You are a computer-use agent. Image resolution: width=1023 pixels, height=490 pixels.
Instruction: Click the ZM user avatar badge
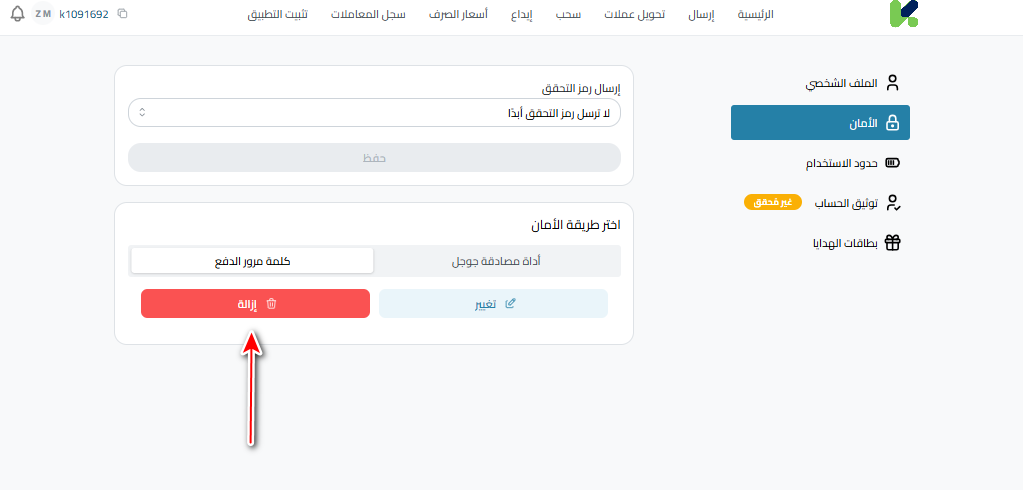point(43,15)
